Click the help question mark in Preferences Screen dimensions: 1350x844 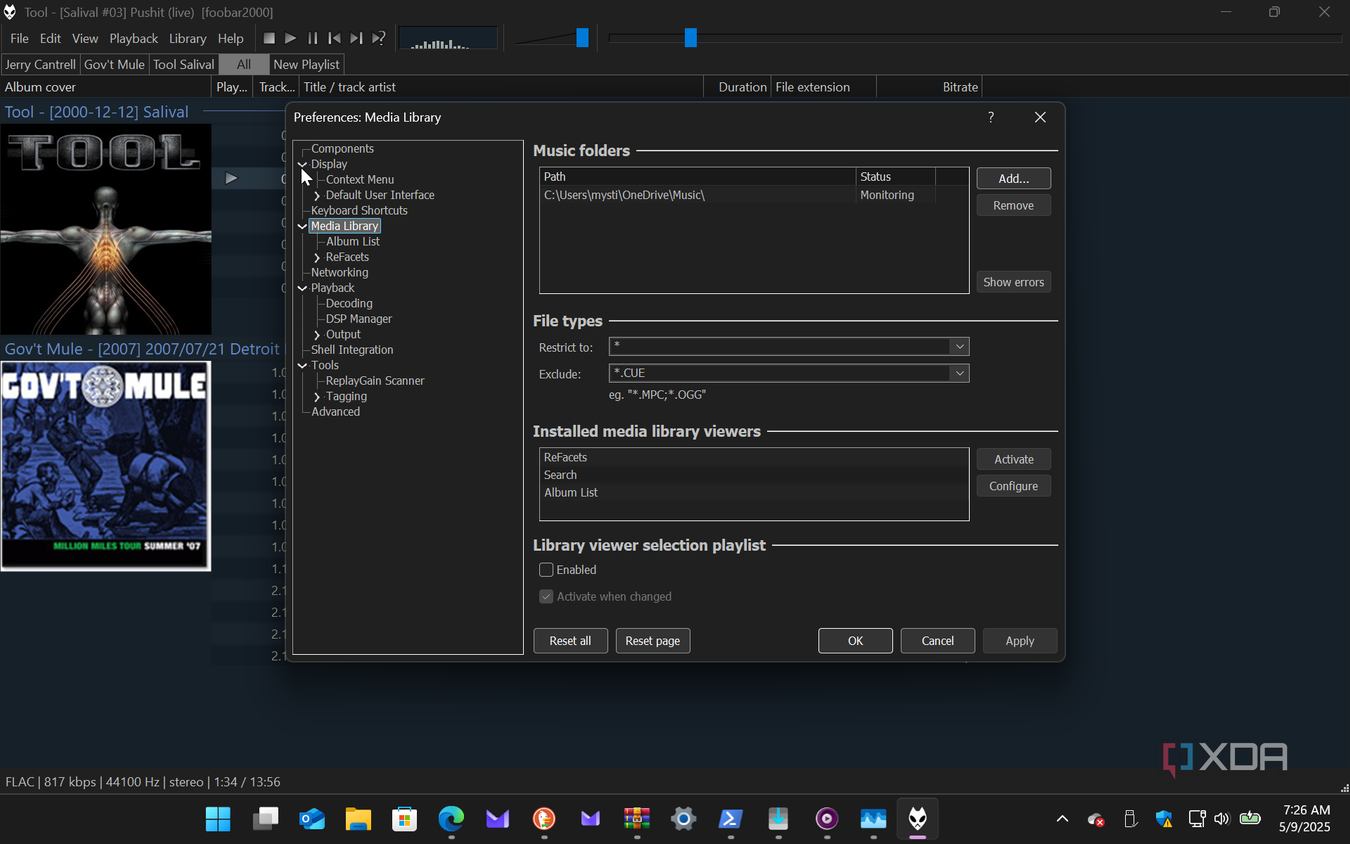[991, 117]
